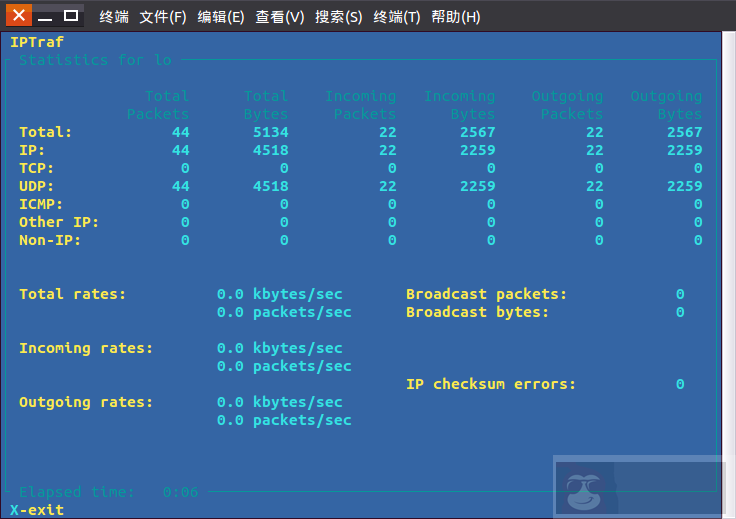The width and height of the screenshot is (736, 519).
Task: Click the Outgoing Bytes column header
Action: (x=667, y=105)
